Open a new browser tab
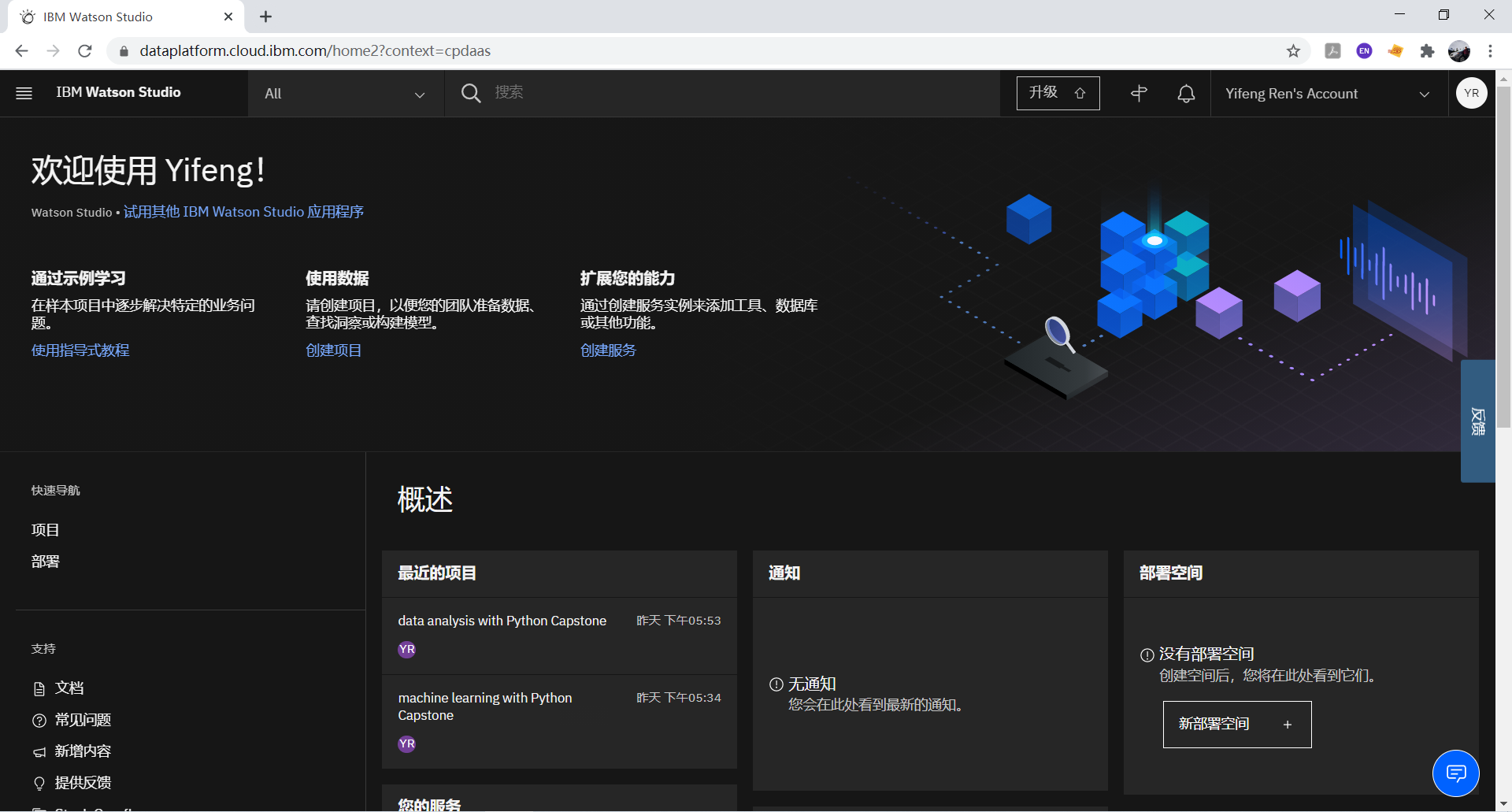This screenshot has width=1512, height=812. pyautogui.click(x=266, y=17)
